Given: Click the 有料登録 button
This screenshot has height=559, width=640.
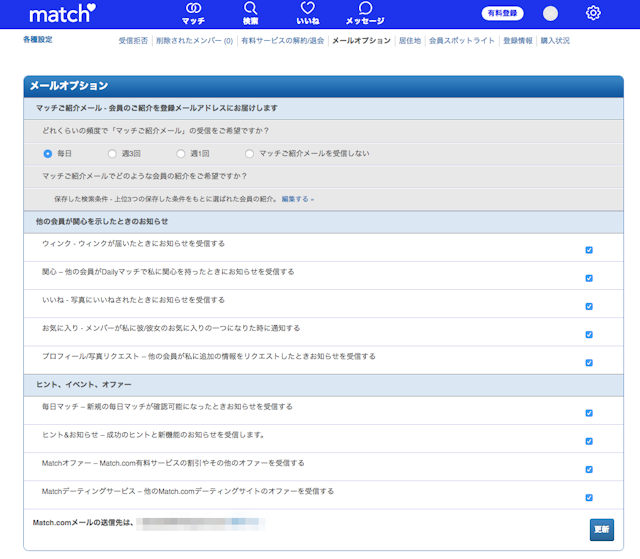Looking at the screenshot, I should pyautogui.click(x=502, y=13).
